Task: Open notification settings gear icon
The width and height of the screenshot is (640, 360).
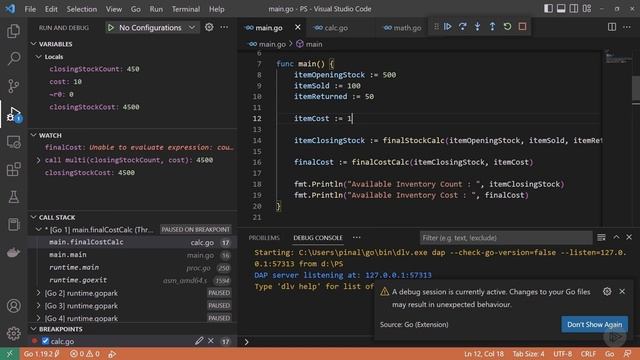Action: (x=607, y=291)
